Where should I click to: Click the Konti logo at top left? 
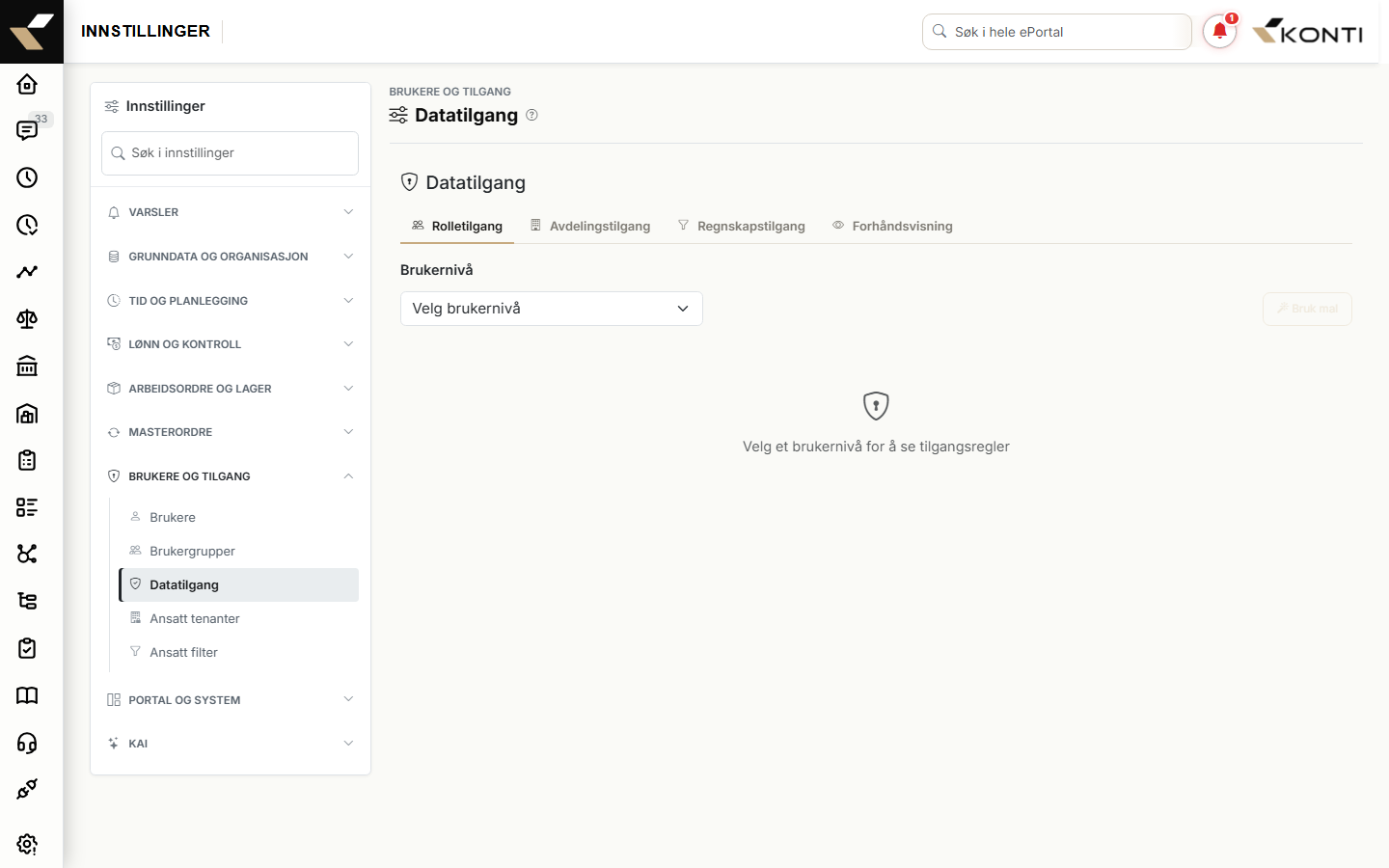pos(32,32)
